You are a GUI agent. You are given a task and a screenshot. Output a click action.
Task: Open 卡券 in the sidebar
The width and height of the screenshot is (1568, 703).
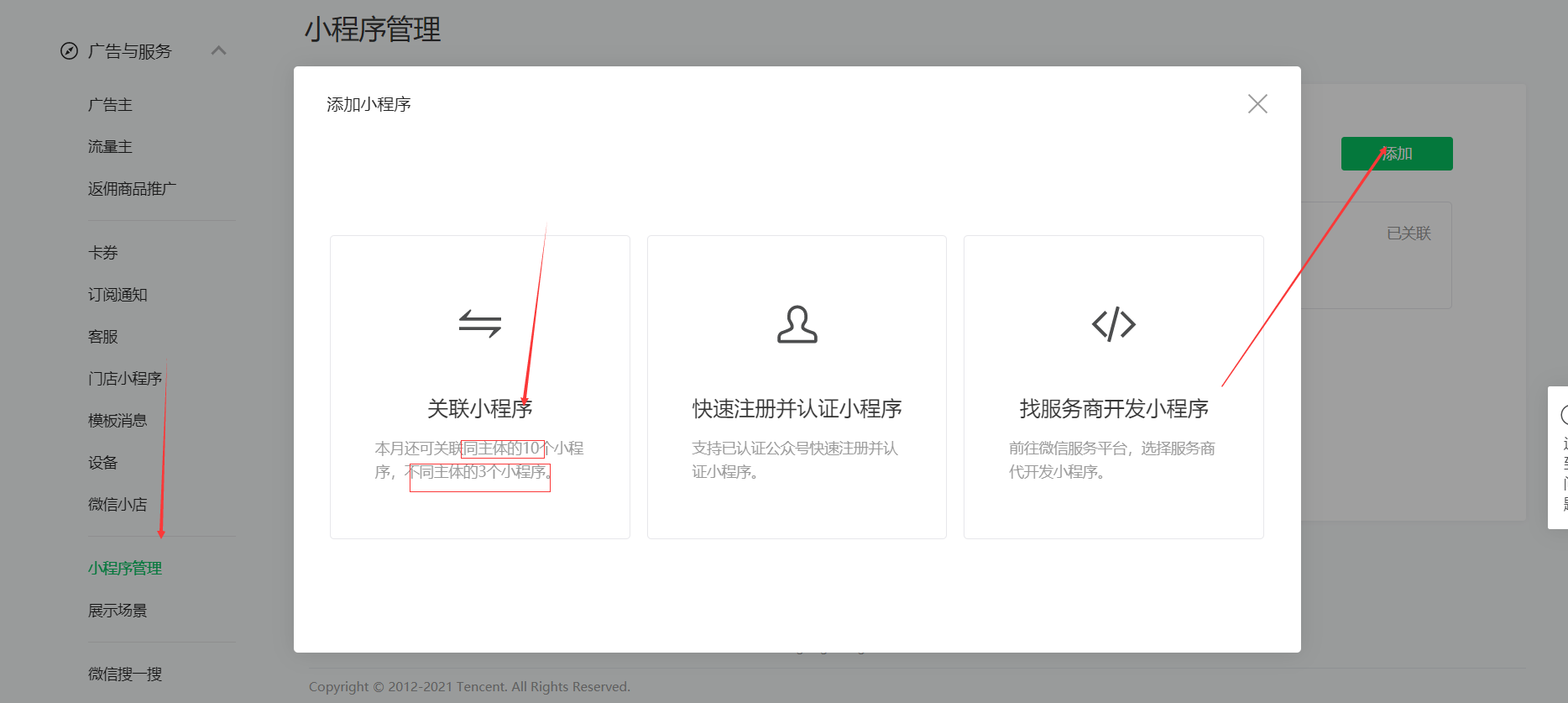point(102,253)
